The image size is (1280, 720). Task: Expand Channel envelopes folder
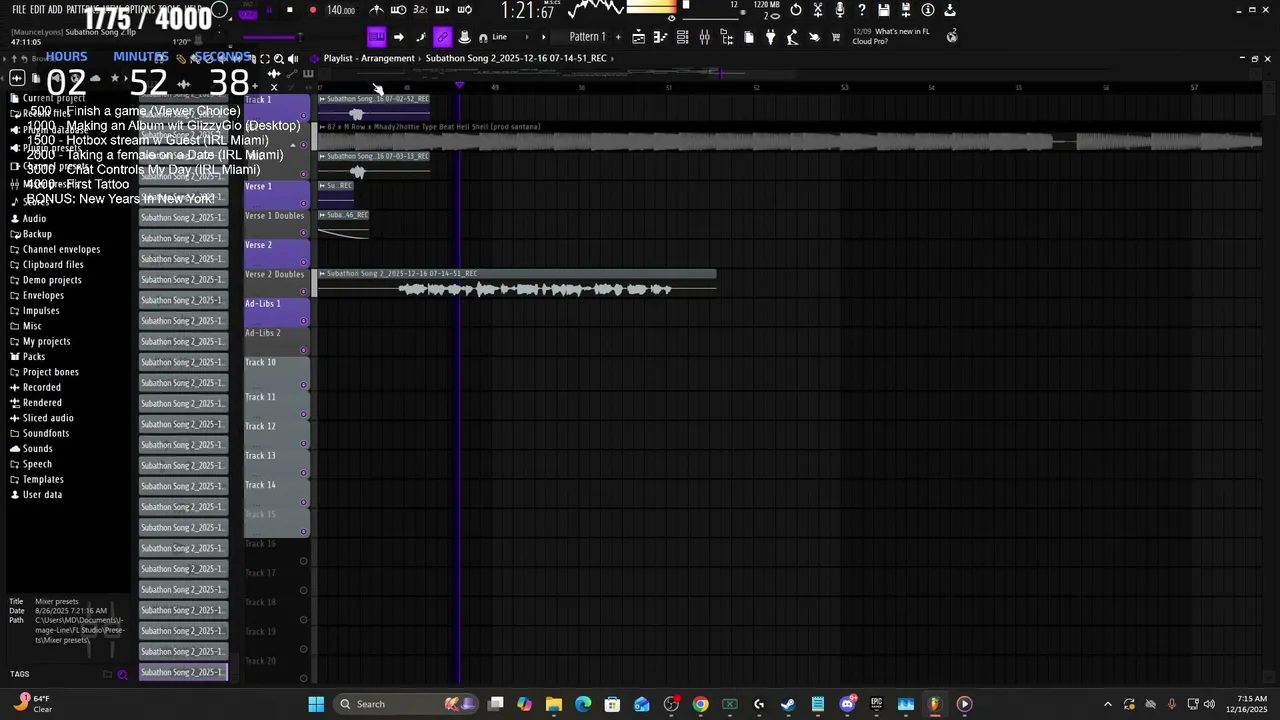pyautogui.click(x=61, y=249)
